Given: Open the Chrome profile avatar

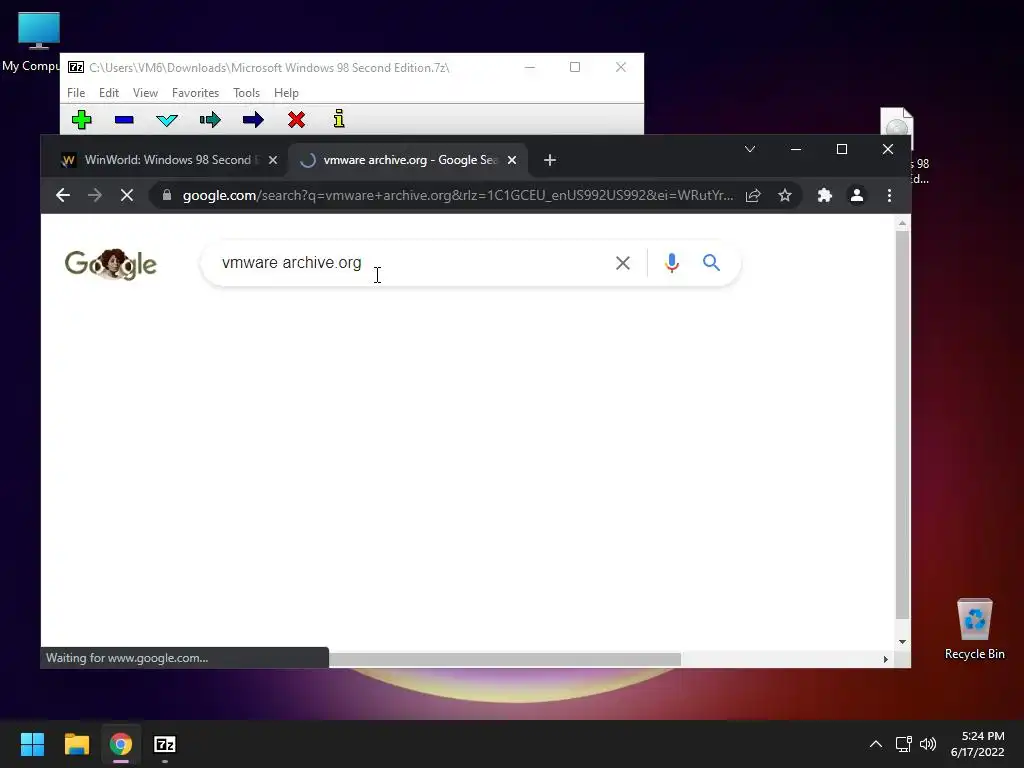Looking at the screenshot, I should point(857,195).
